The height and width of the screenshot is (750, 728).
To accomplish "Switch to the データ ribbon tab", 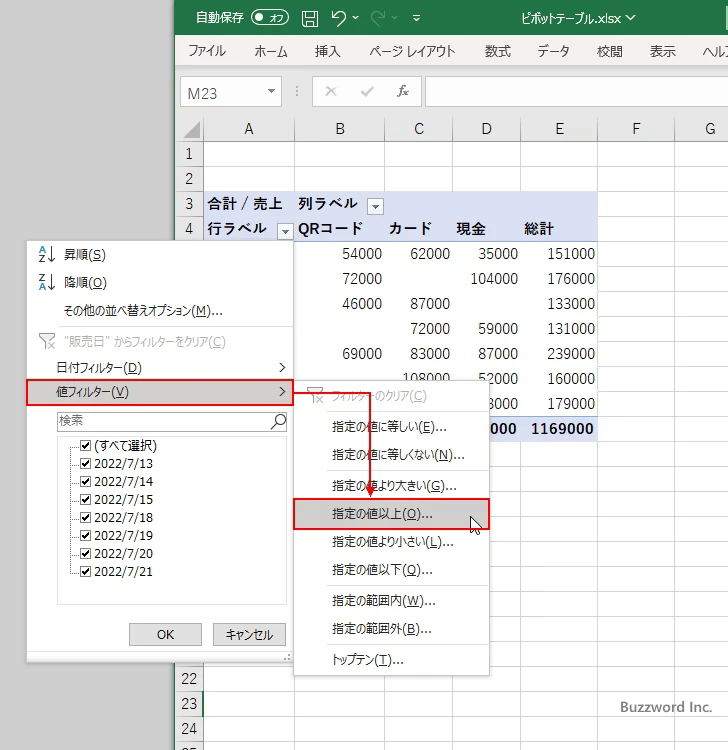I will (x=553, y=51).
